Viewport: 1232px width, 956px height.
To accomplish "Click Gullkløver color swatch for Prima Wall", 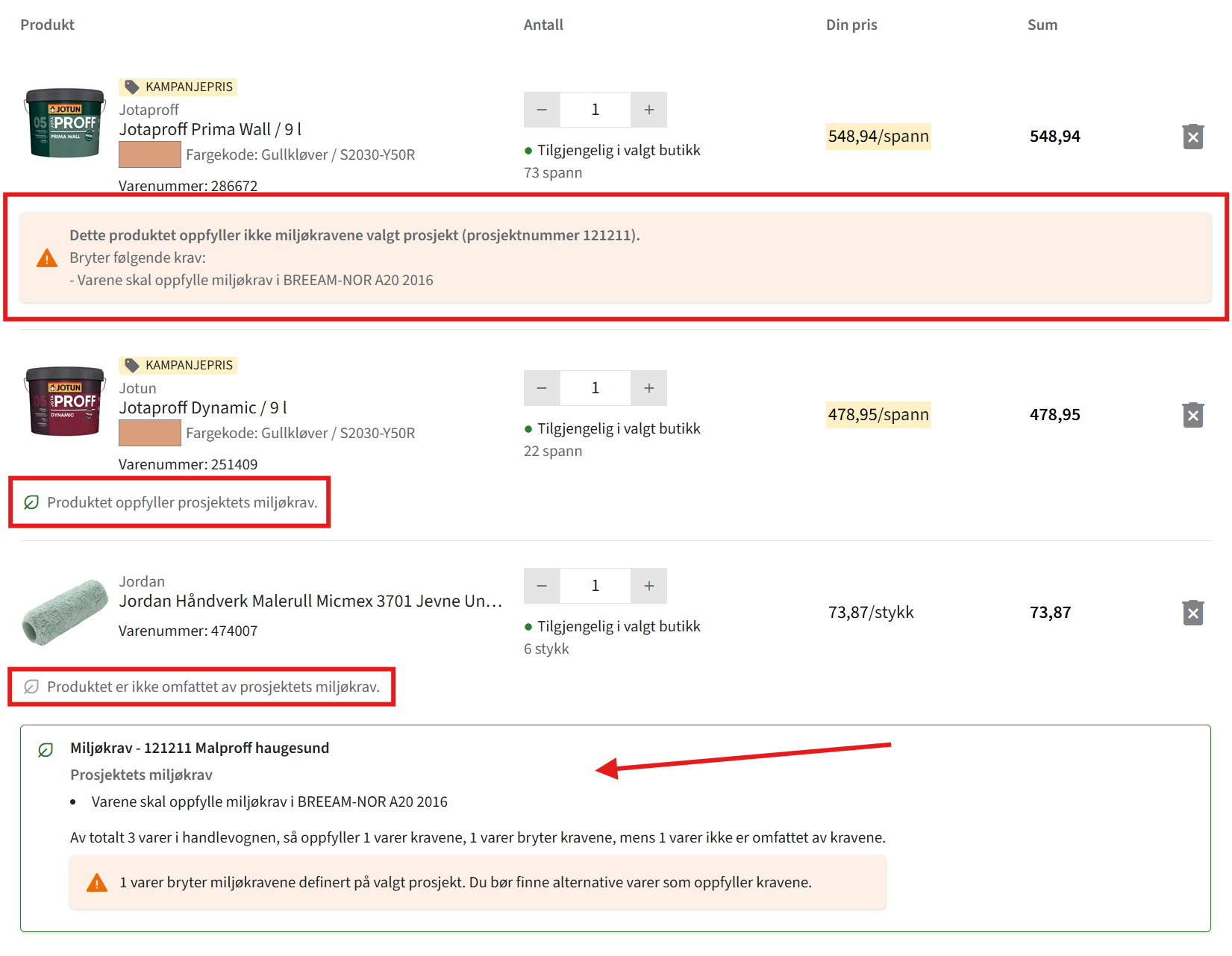I will coord(149,154).
